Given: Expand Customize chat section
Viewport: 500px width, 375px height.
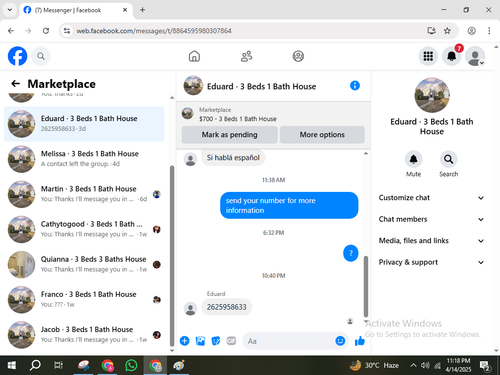Looking at the screenshot, I should (431, 198).
